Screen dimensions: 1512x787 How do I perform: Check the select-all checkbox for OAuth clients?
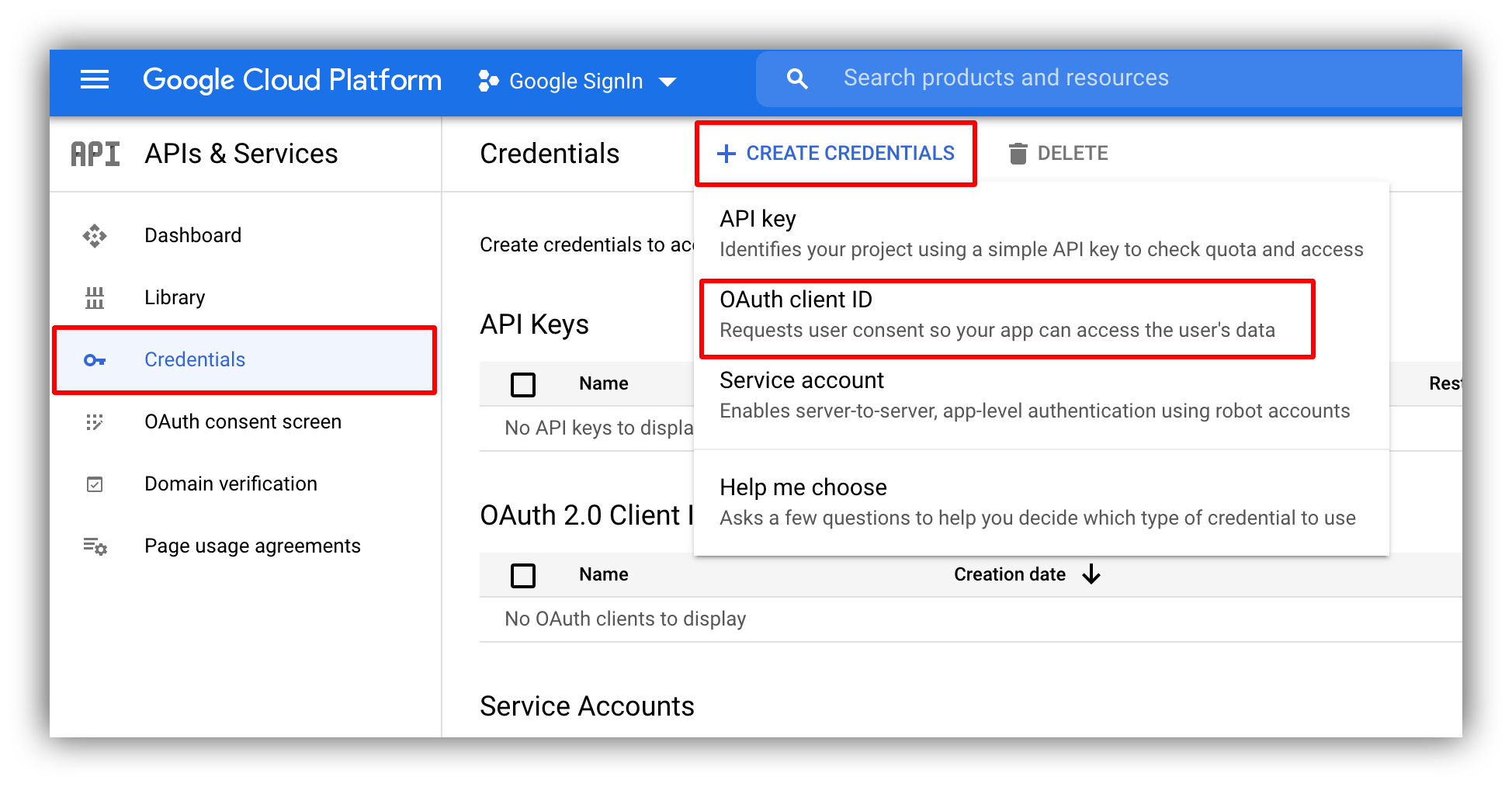coord(523,574)
